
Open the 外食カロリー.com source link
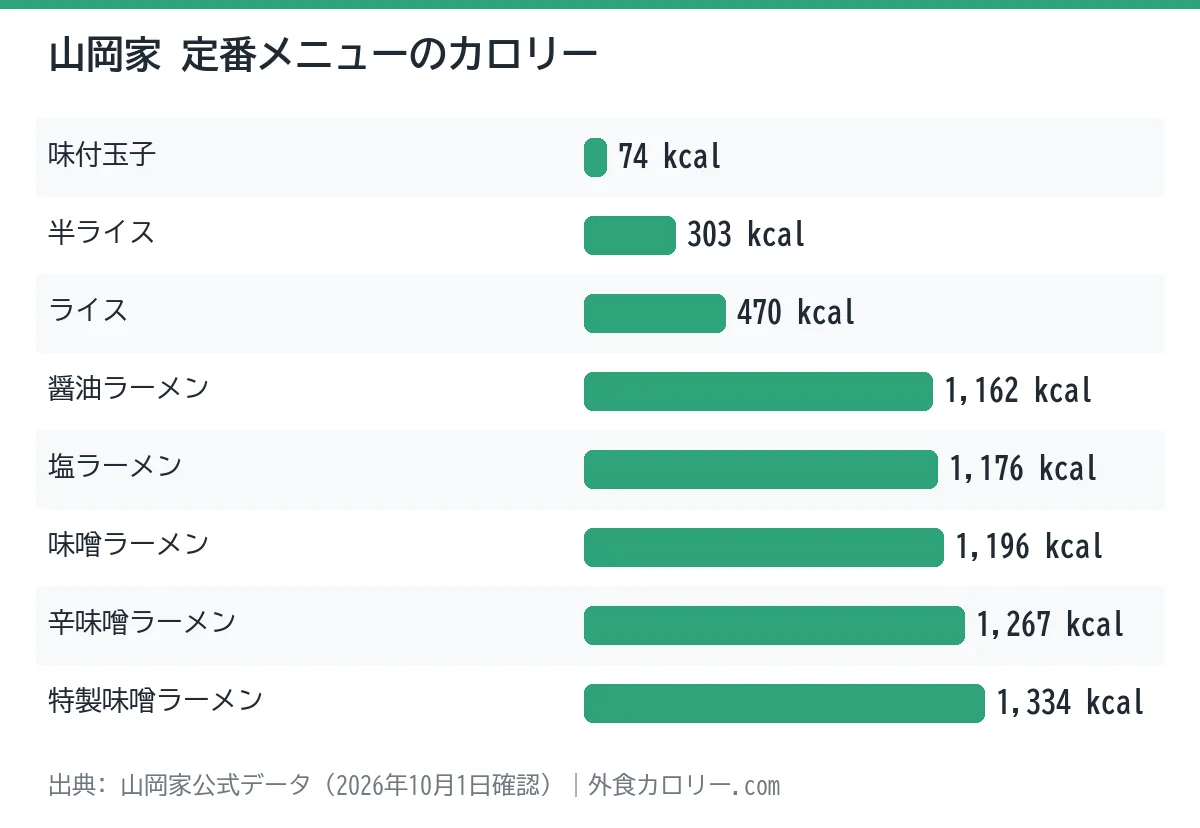pos(684,785)
